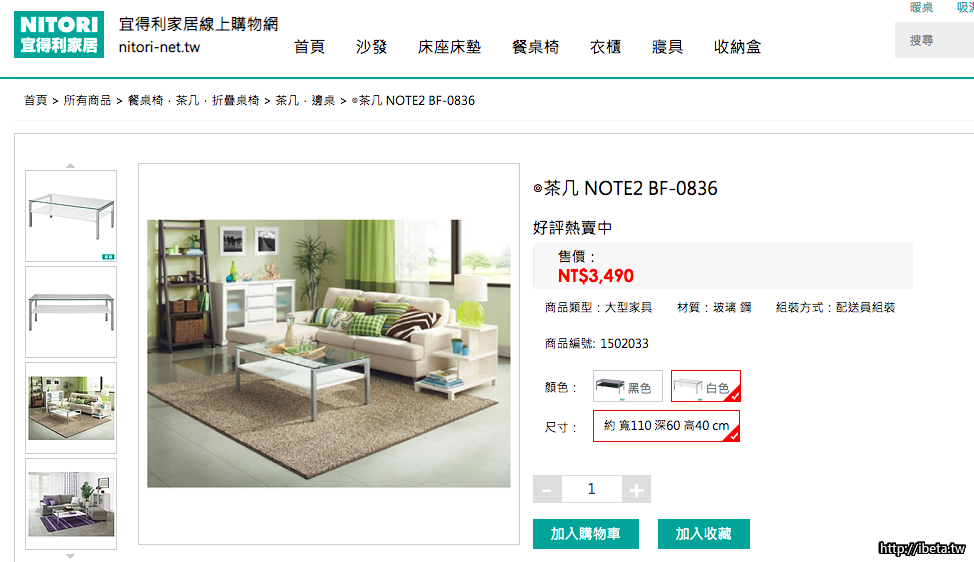Choose the 黑色 color option
This screenshot has width=974, height=562.
coord(628,386)
